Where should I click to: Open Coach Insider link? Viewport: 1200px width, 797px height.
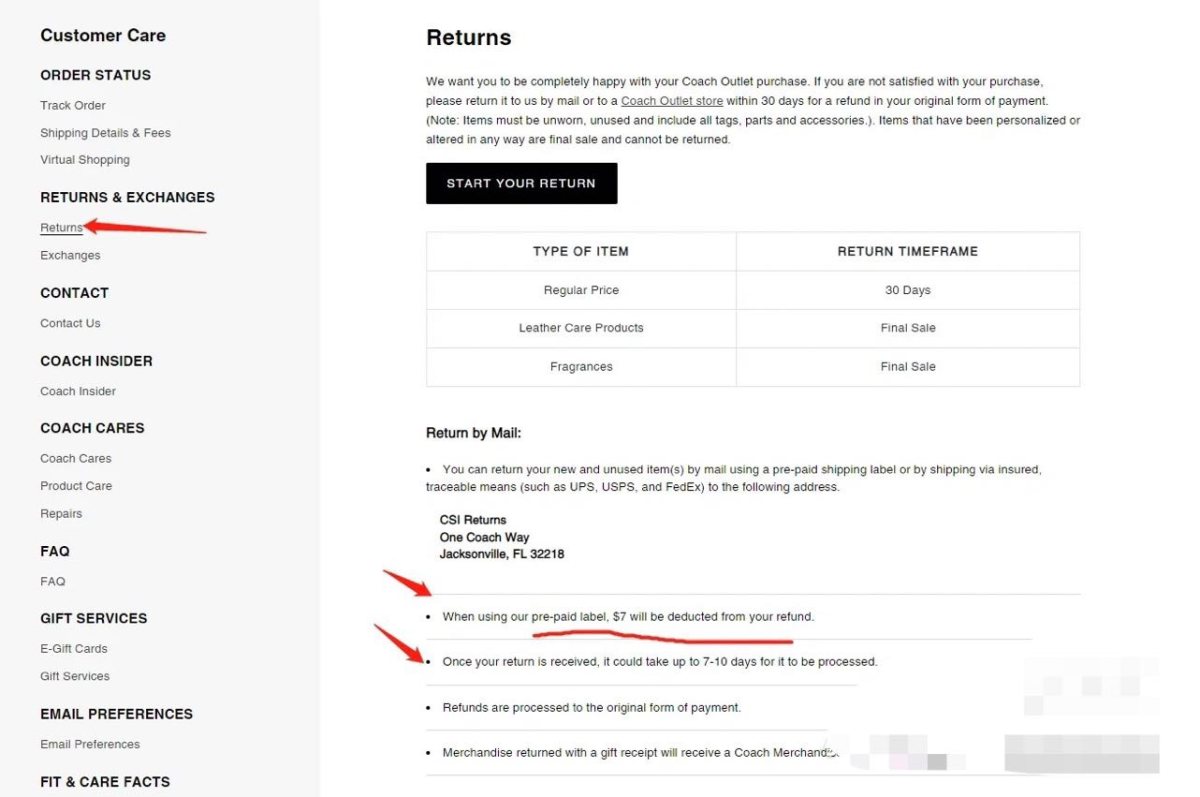tap(78, 391)
